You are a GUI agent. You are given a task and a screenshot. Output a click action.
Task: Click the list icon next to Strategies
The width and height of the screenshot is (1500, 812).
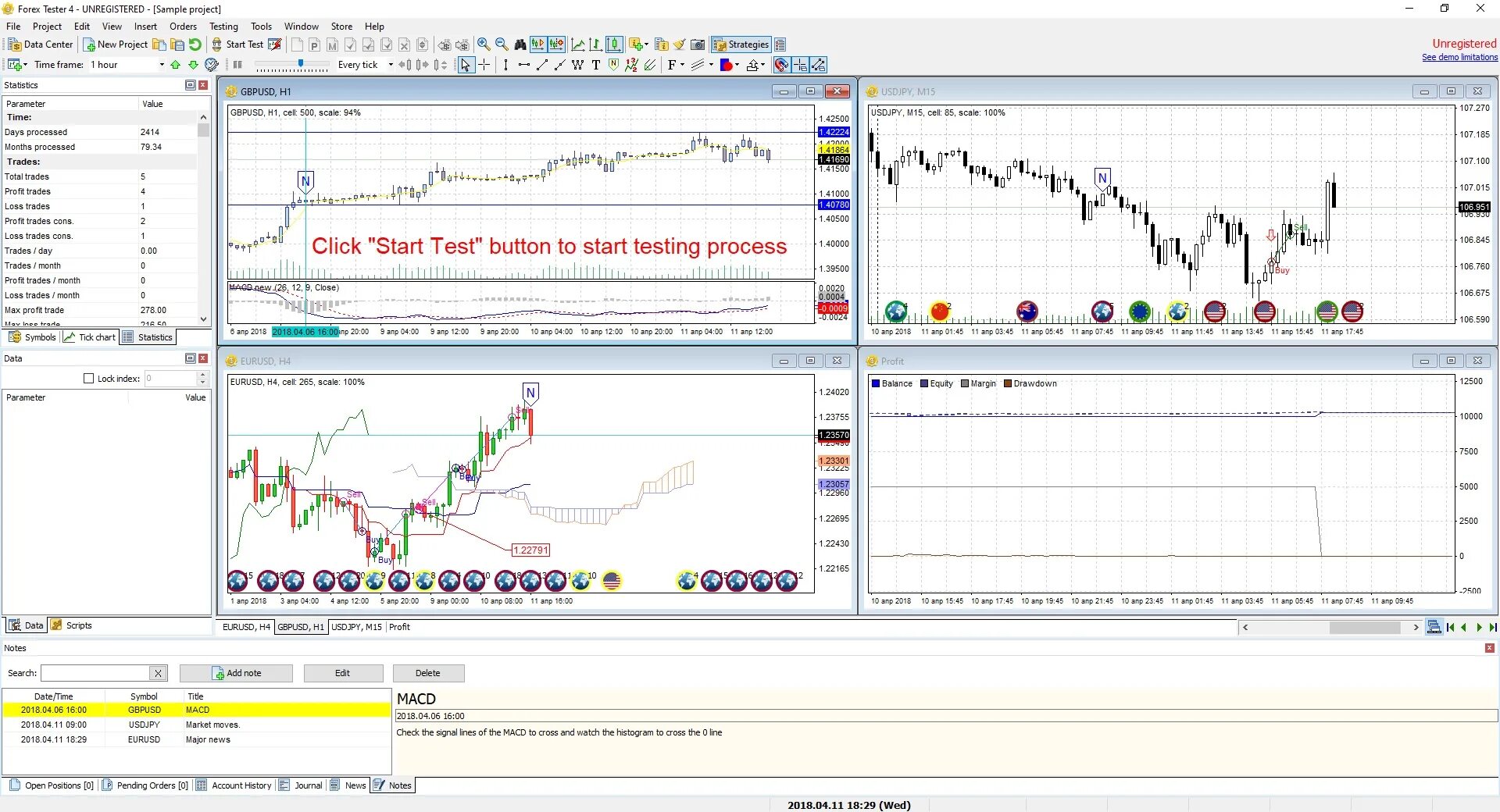click(x=780, y=45)
